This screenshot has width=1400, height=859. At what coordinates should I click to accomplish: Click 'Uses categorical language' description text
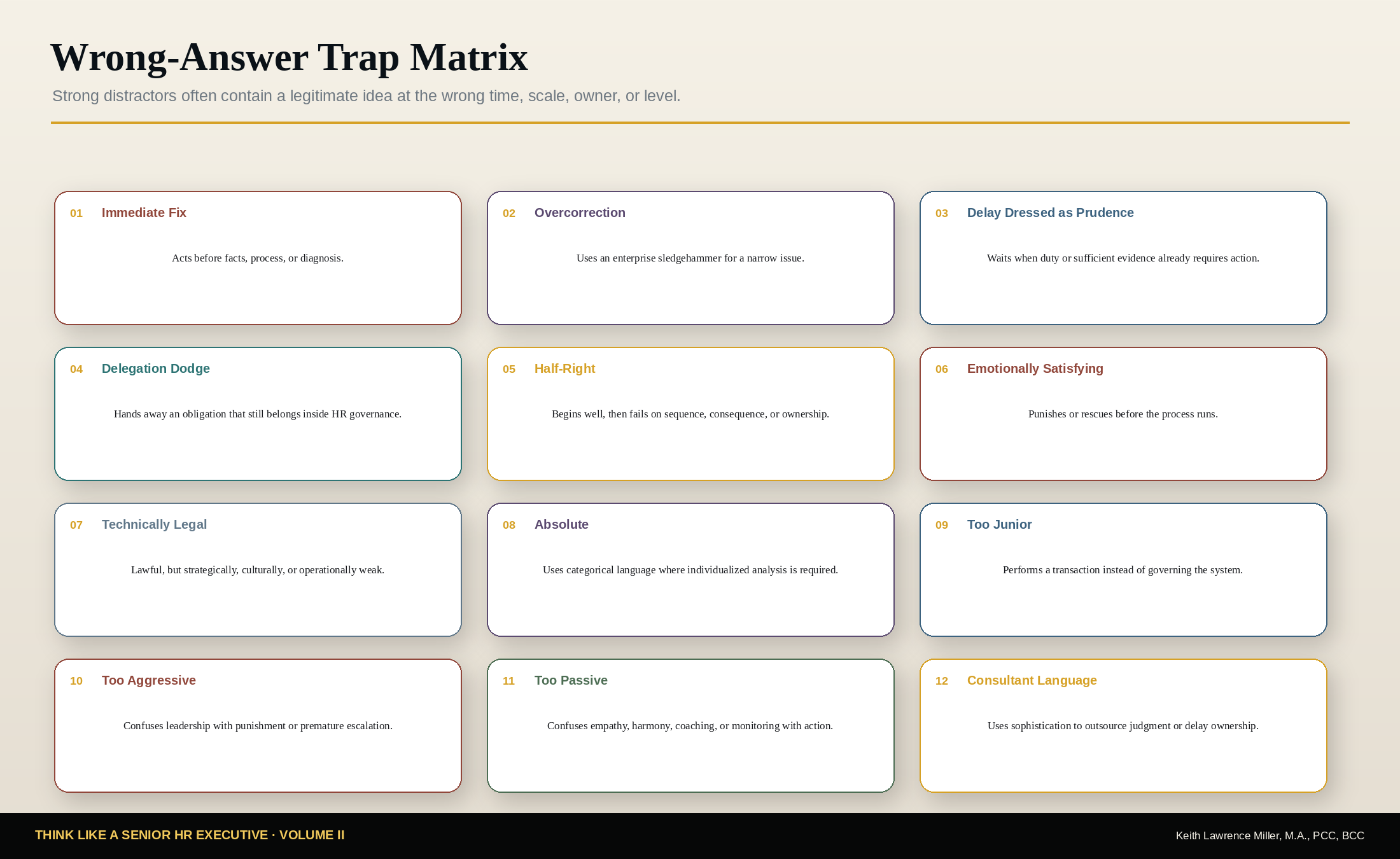[690, 569]
